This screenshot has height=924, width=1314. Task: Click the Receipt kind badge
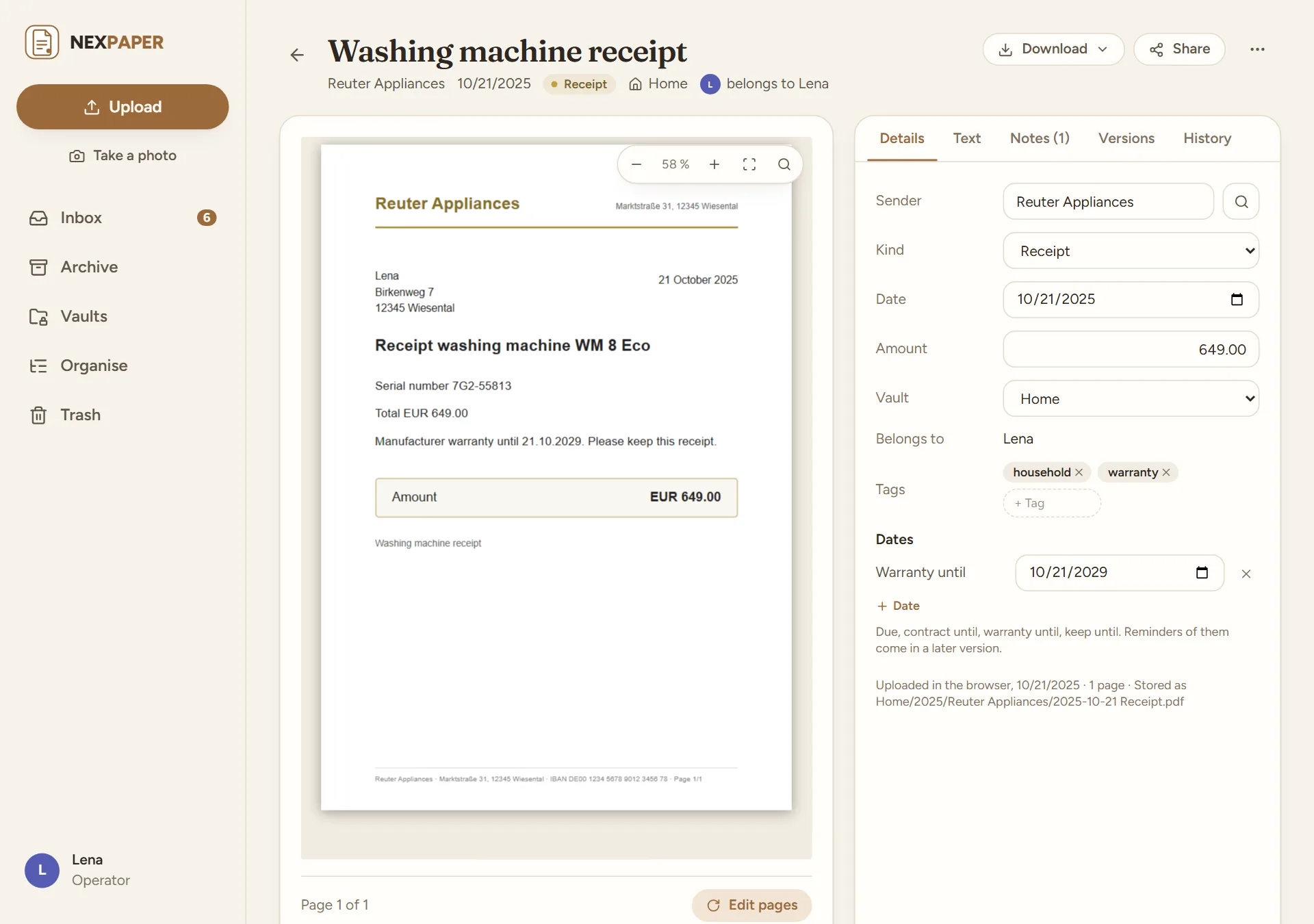(x=580, y=84)
